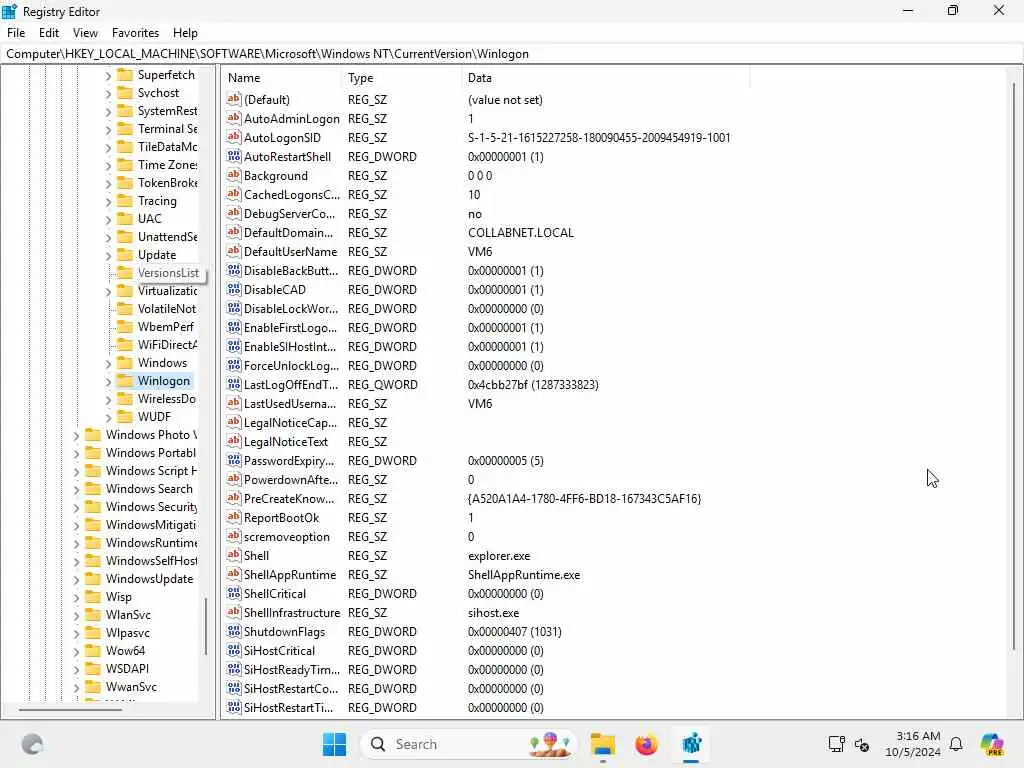
Task: Click the tree pane horizontal scrollbar
Action: (71, 709)
